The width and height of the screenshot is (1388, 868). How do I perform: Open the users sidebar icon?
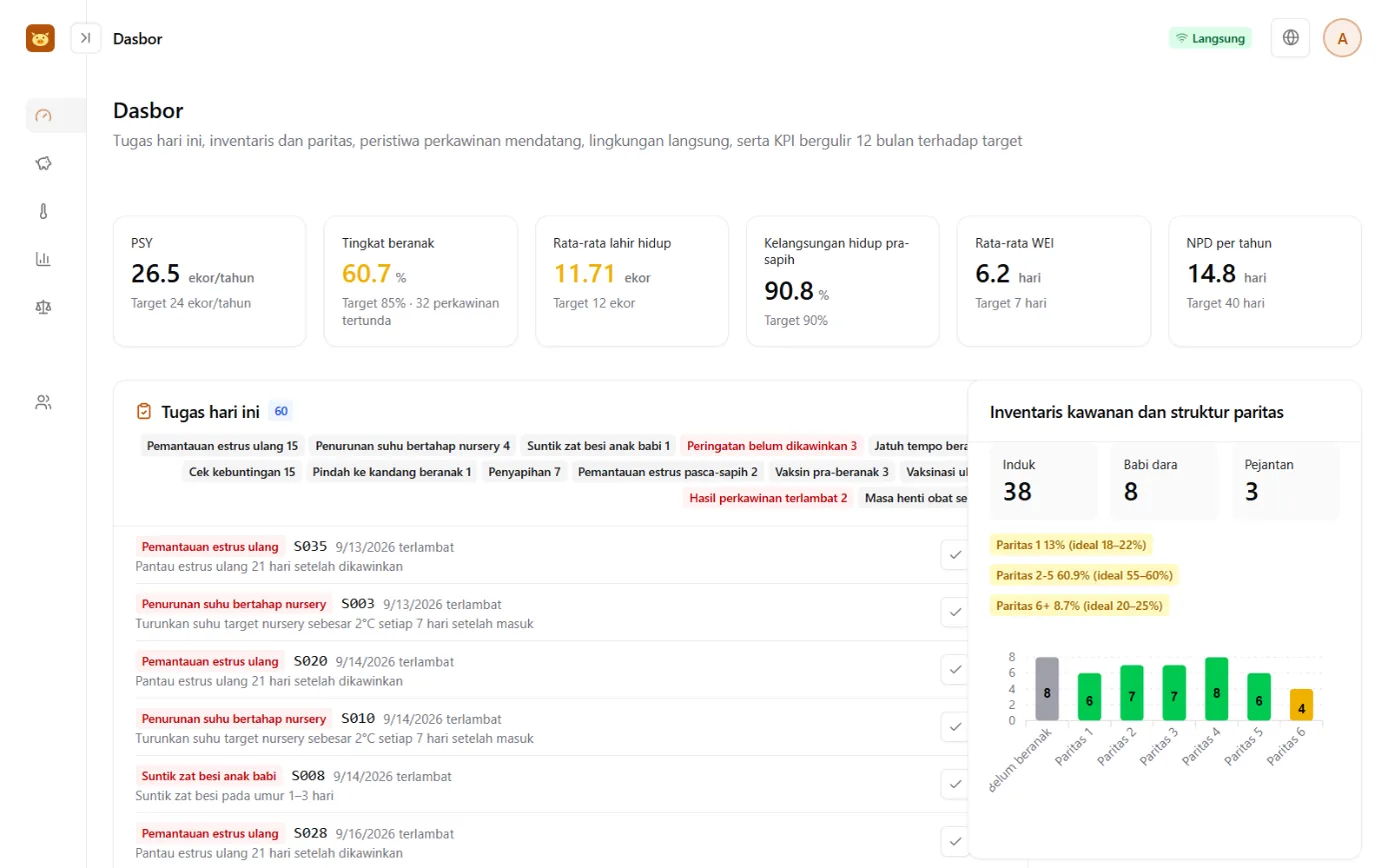tap(43, 403)
